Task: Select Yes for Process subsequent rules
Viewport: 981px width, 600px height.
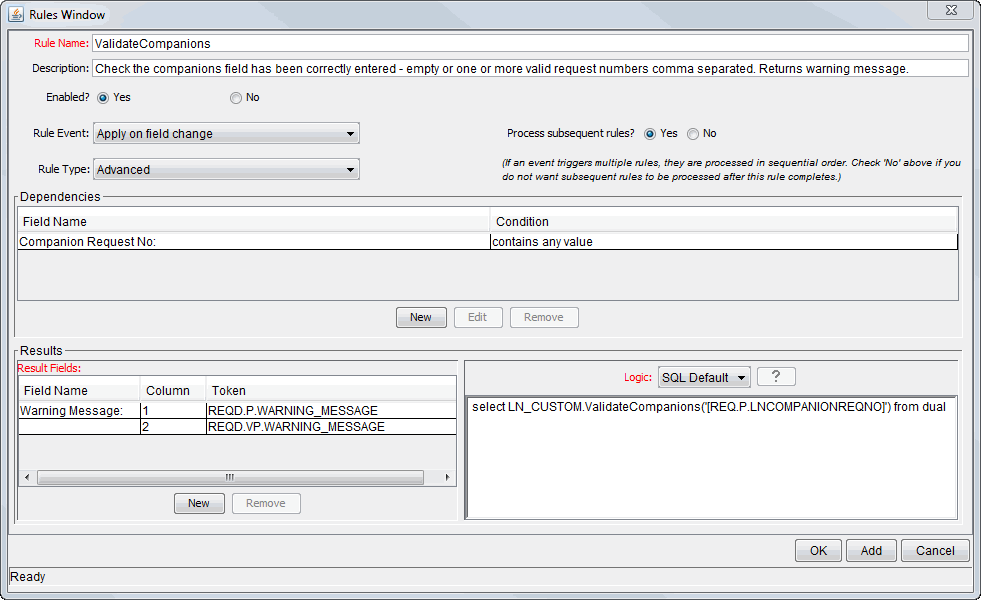Action: [650, 134]
